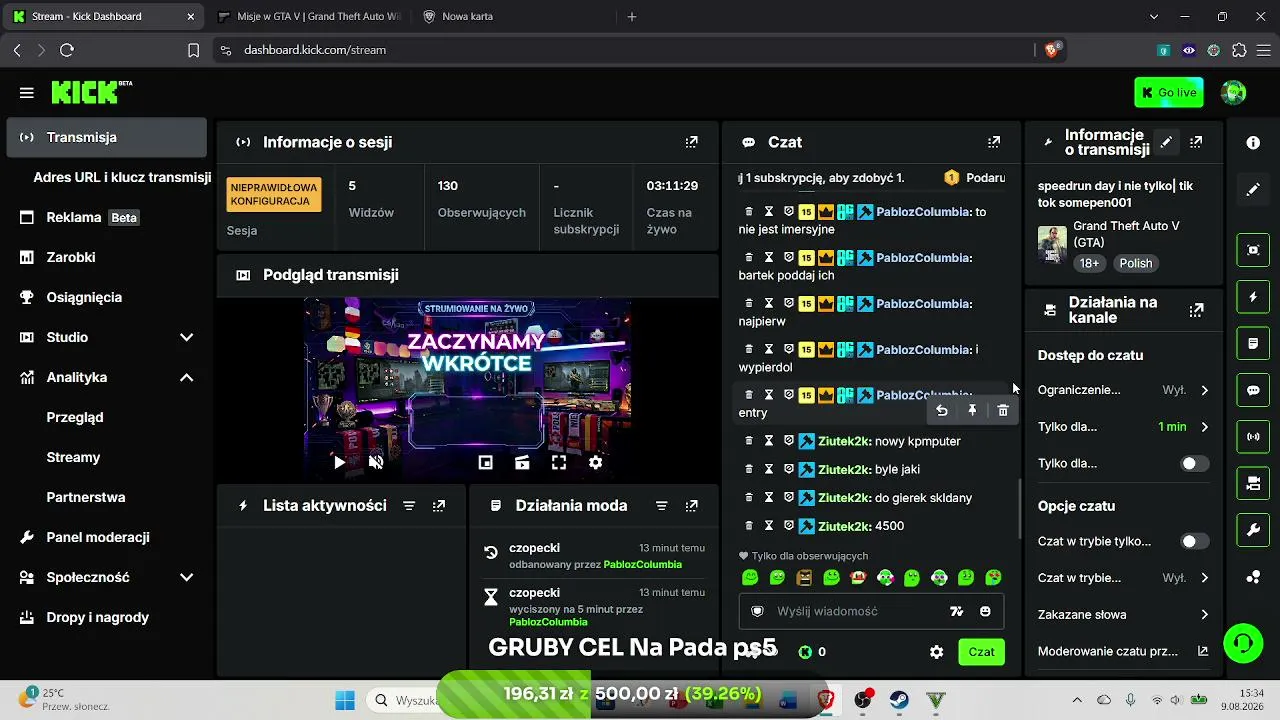Viewport: 1280px width, 720px height.
Task: Pin the "entry" chat message
Action: point(972,410)
